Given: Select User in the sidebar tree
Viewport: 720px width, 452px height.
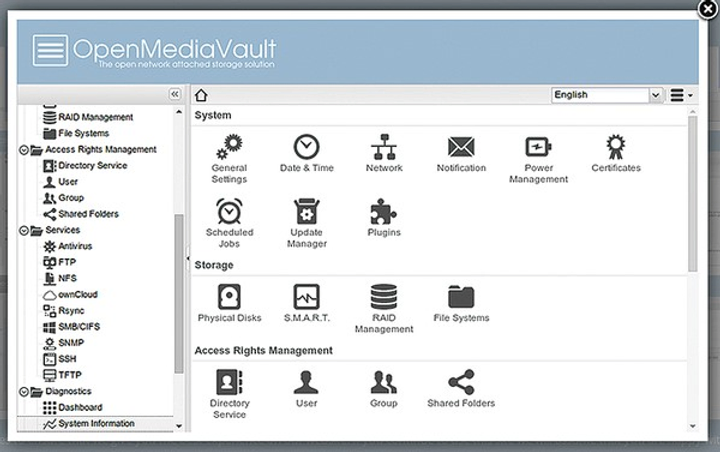Looking at the screenshot, I should pos(60,182).
